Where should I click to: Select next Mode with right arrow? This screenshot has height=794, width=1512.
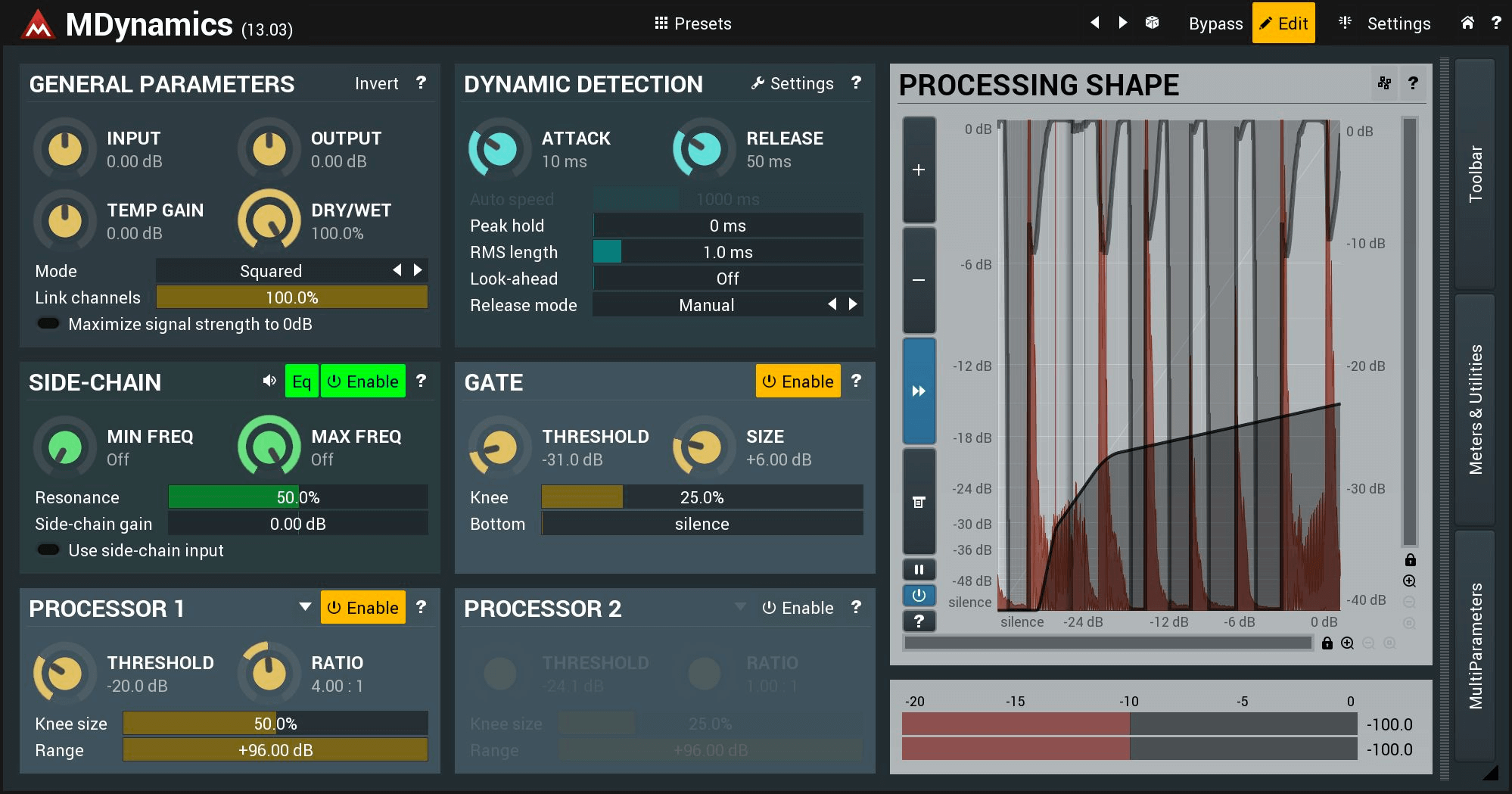[x=418, y=270]
